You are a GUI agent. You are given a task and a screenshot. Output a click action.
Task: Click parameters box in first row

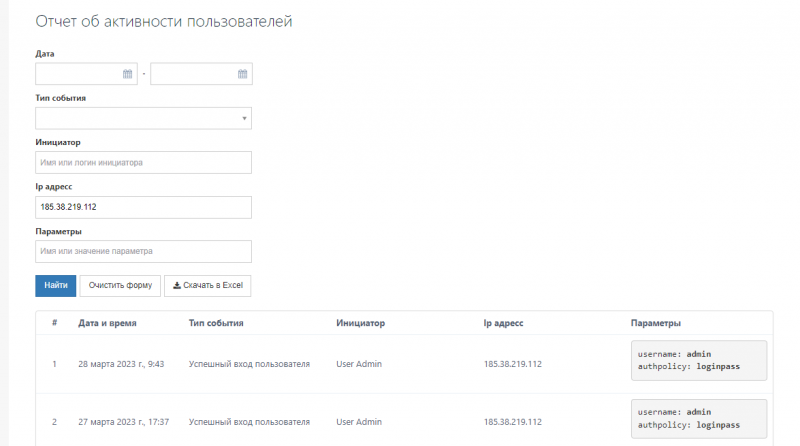click(698, 360)
